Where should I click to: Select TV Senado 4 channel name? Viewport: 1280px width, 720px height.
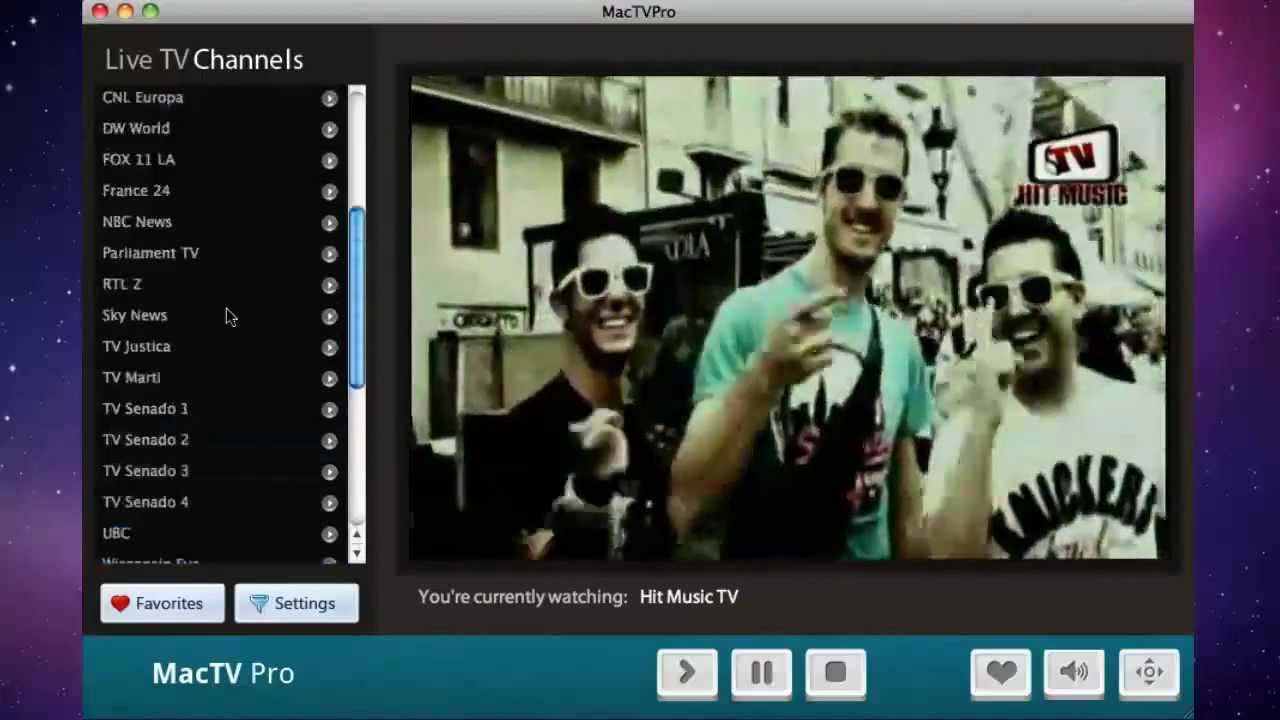145,502
